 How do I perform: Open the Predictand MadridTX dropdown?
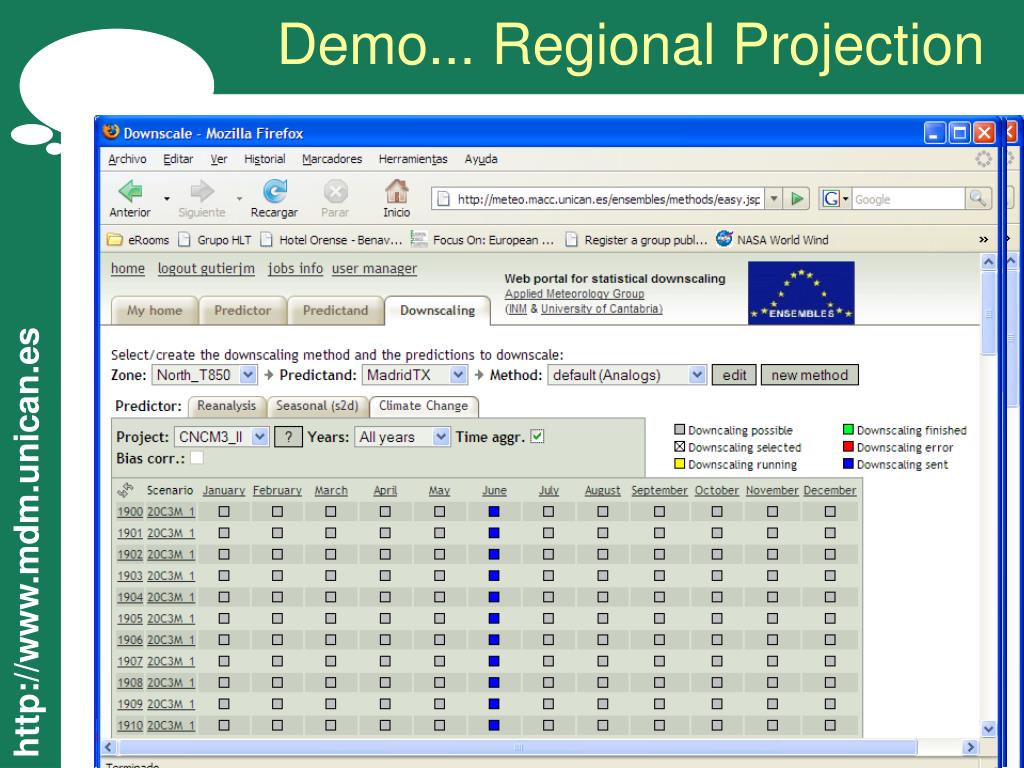(415, 375)
